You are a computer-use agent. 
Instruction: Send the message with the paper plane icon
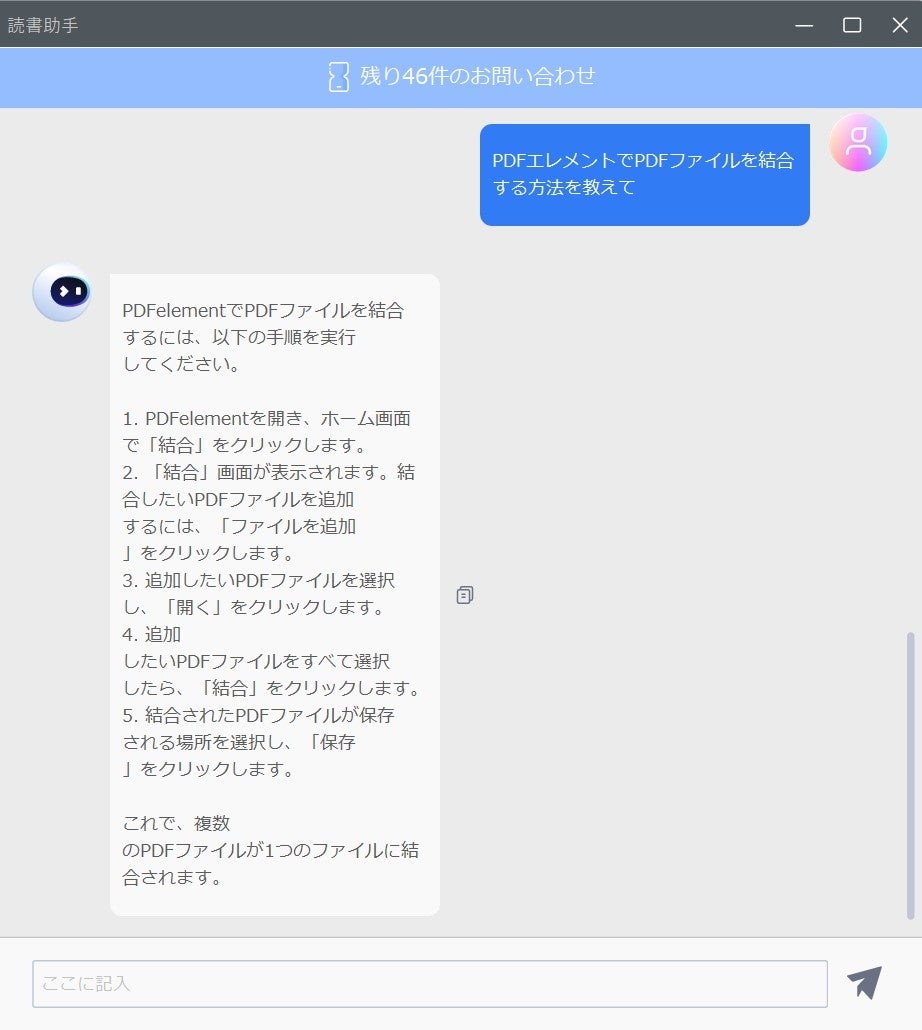[864, 983]
